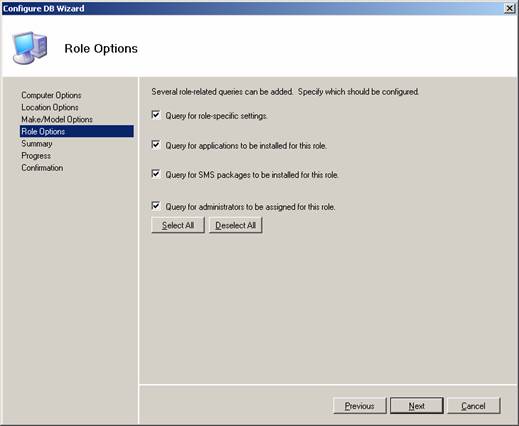Close the Configure DB Wizard window

(509, 8)
